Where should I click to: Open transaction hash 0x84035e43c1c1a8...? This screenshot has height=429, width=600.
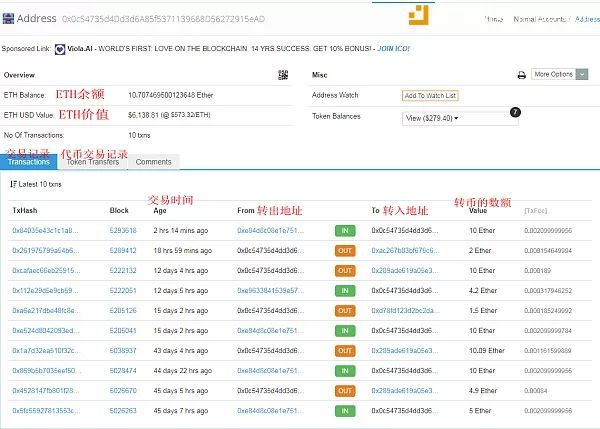click(45, 230)
